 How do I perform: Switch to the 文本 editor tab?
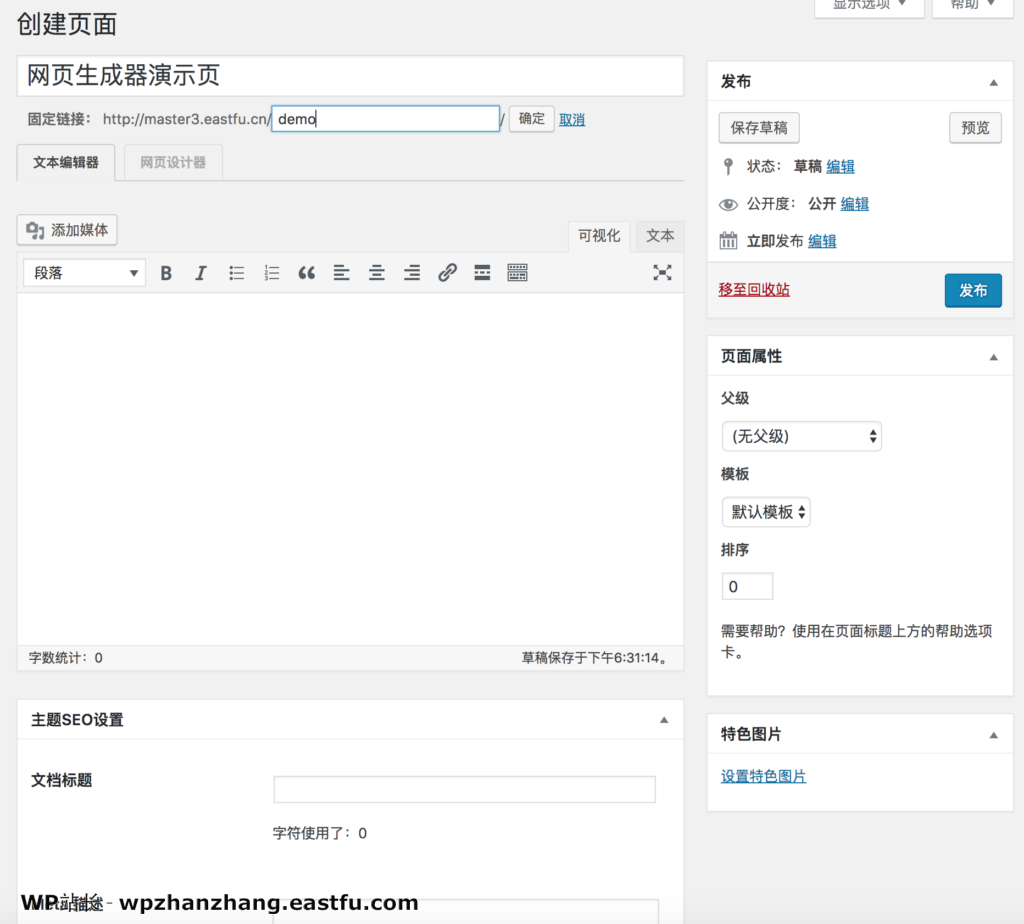point(659,236)
